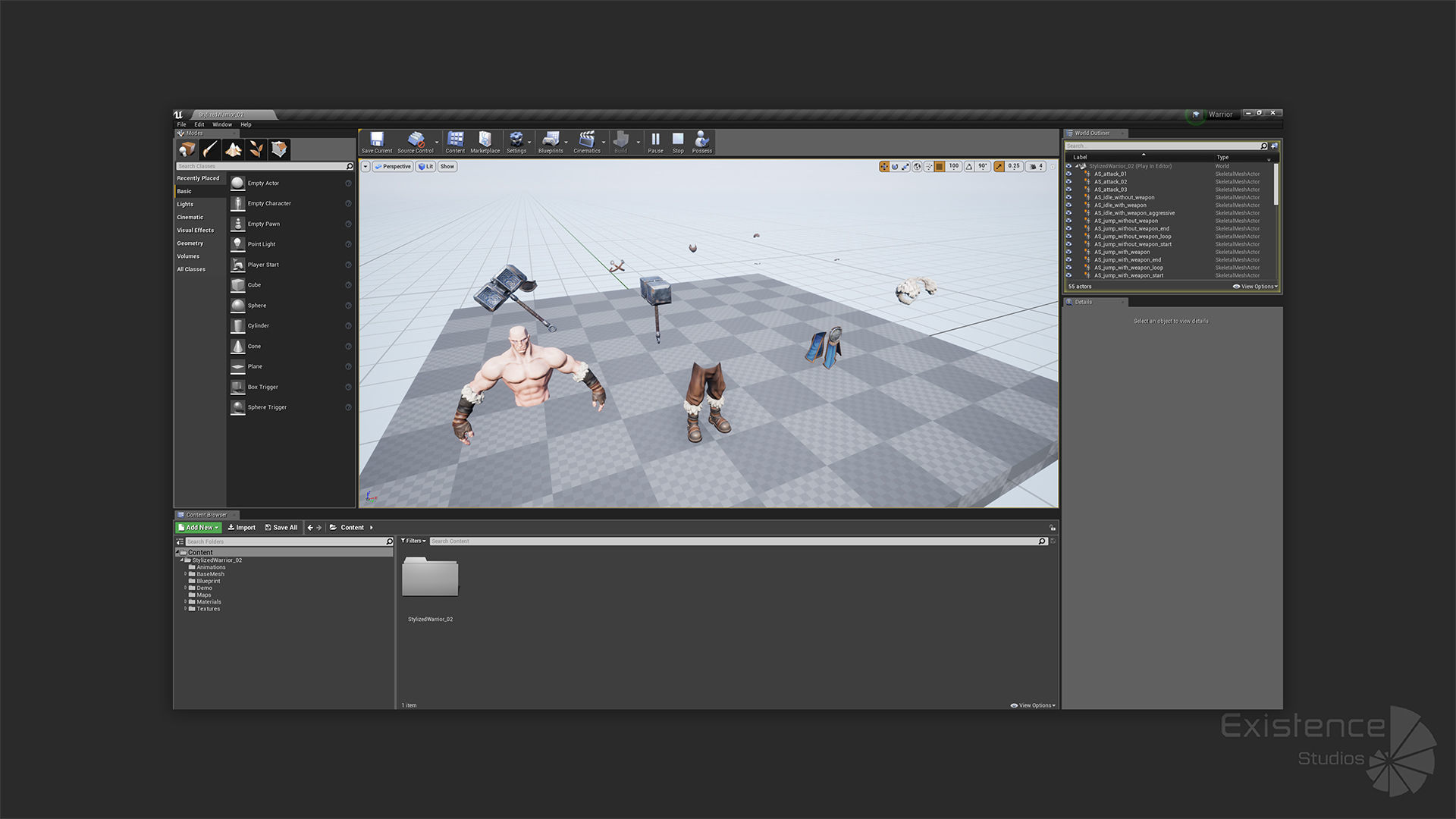Viewport: 1456px width, 819px height.
Task: Click the Cinematics clapperboard icon
Action: pyautogui.click(x=586, y=141)
